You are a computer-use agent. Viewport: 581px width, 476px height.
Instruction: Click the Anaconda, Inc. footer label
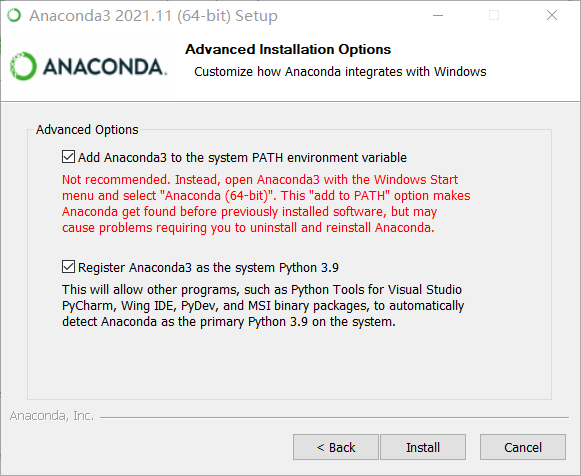[52, 416]
